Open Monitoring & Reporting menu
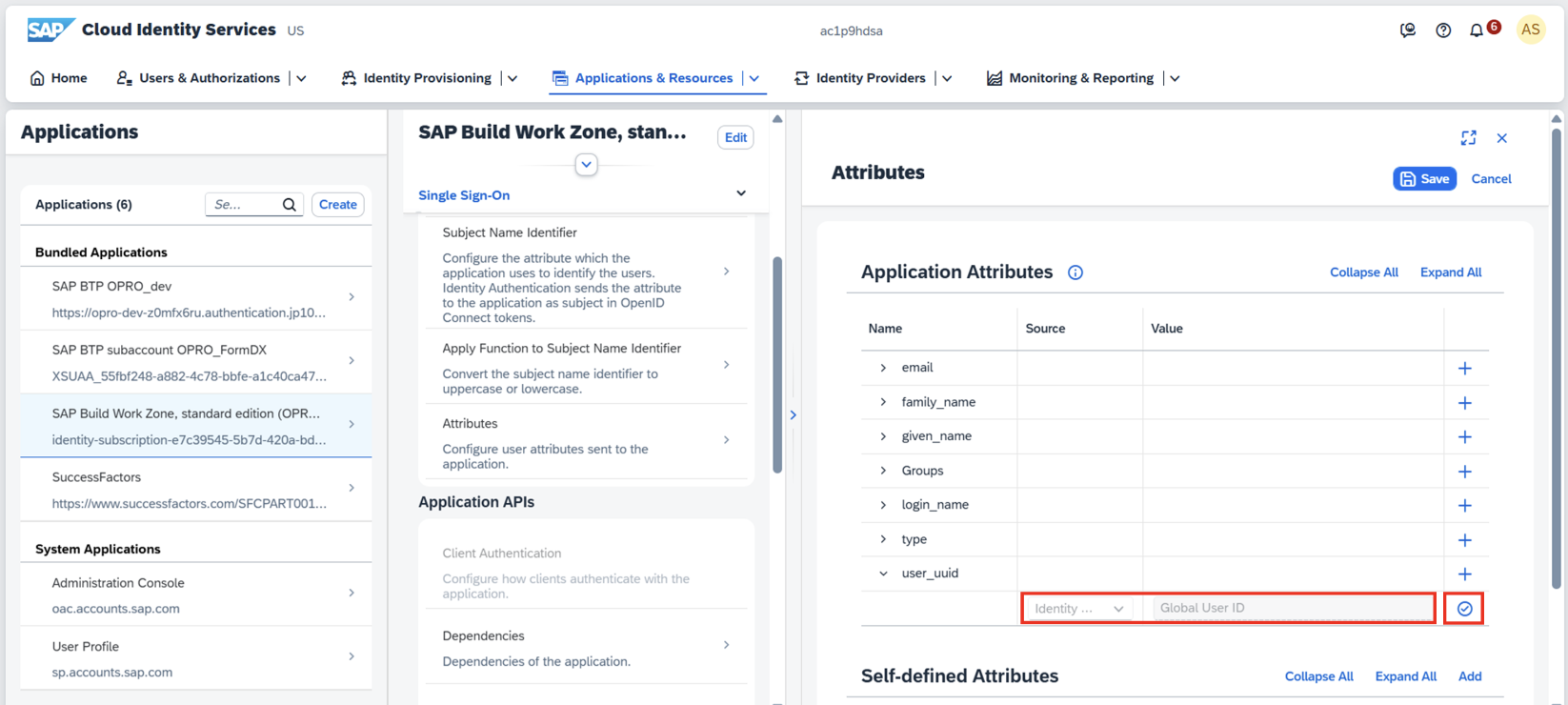 tap(1080, 78)
